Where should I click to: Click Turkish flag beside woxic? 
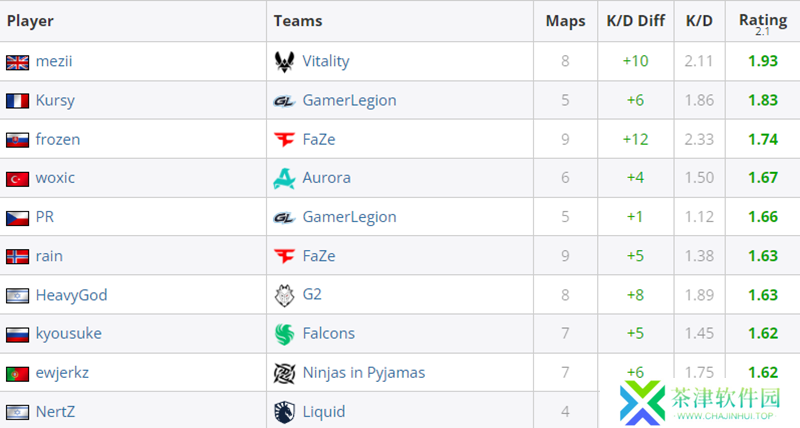pyautogui.click(x=17, y=179)
